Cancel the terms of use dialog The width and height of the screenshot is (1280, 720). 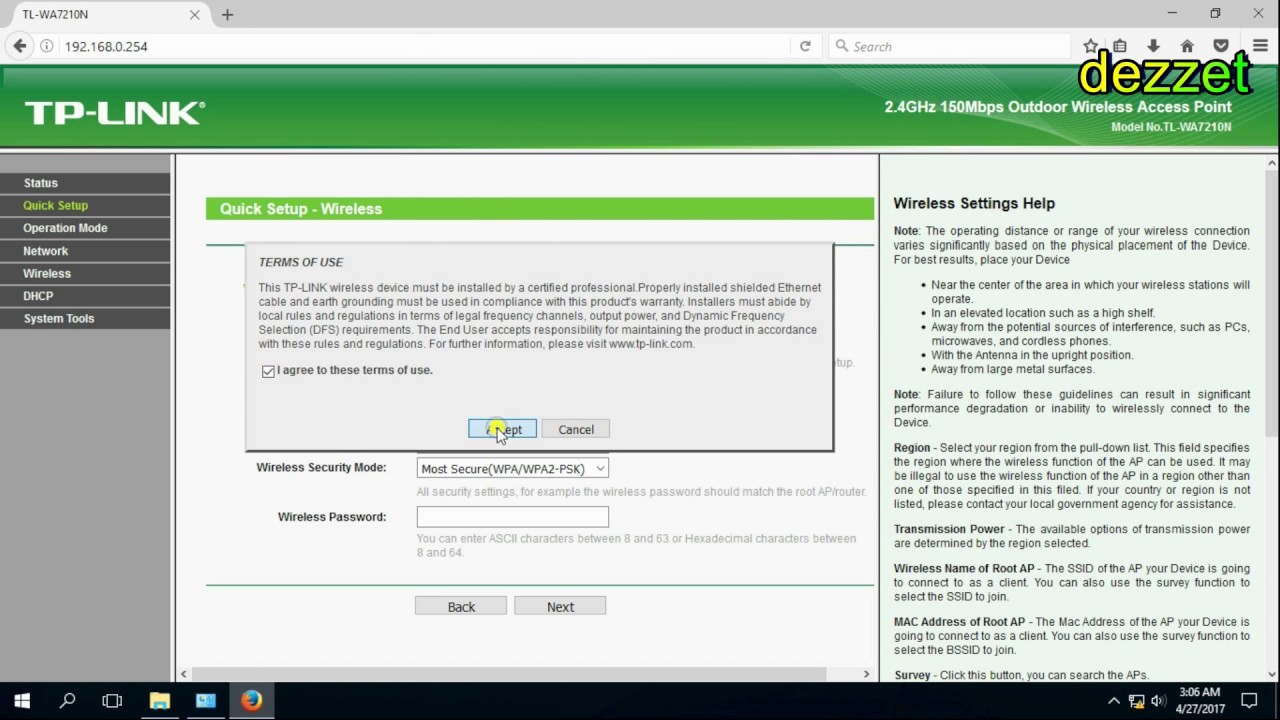click(576, 429)
